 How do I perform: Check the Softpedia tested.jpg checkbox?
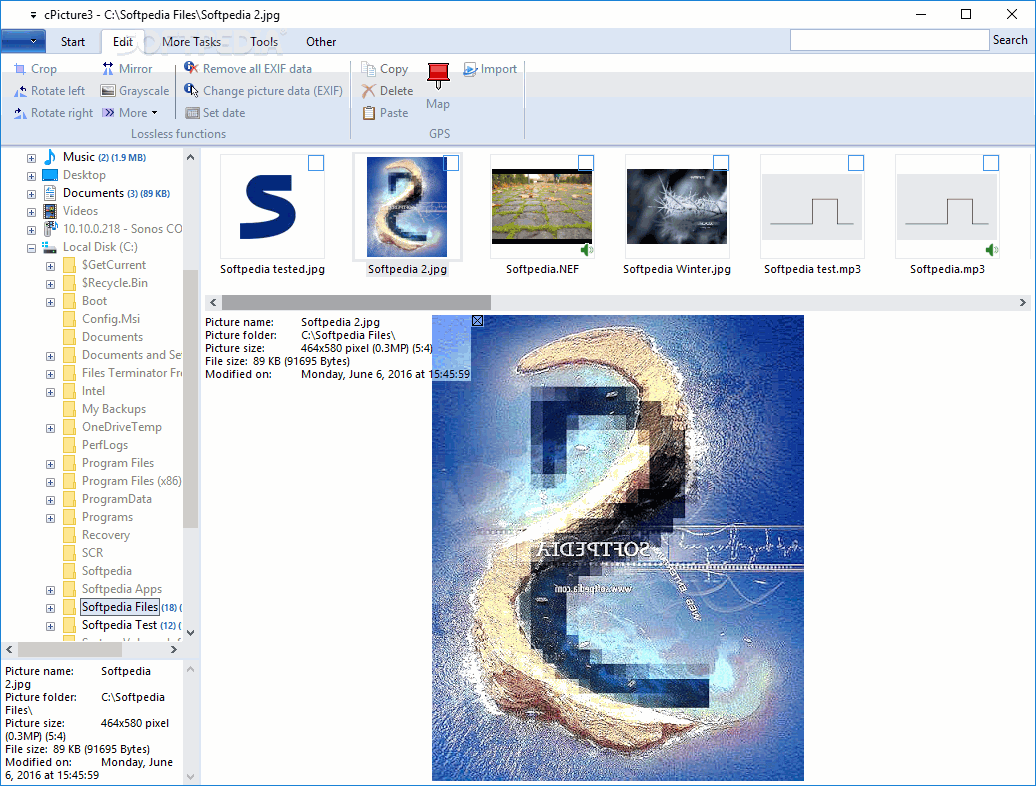[316, 163]
